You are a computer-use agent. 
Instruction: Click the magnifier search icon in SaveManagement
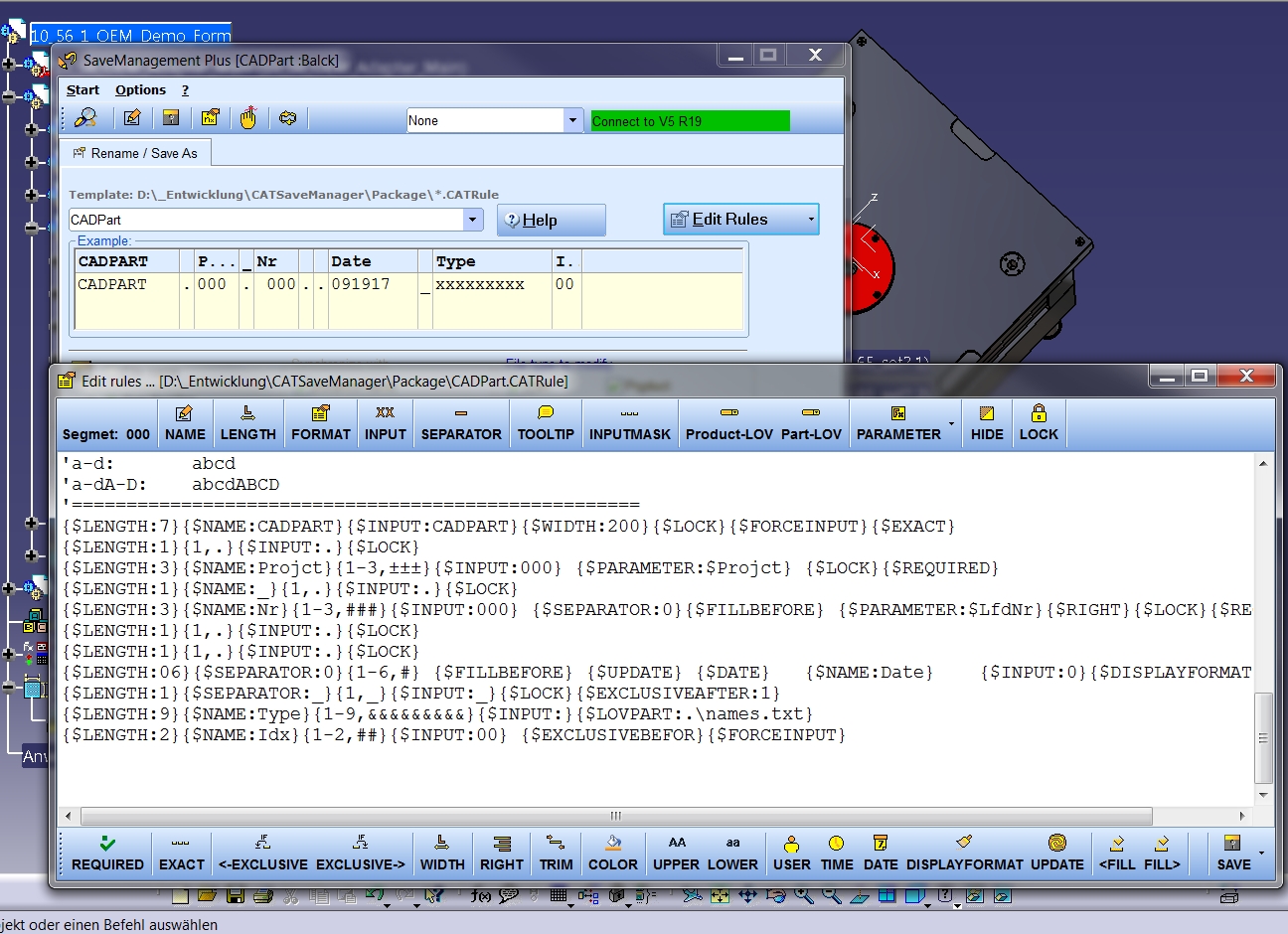point(86,118)
